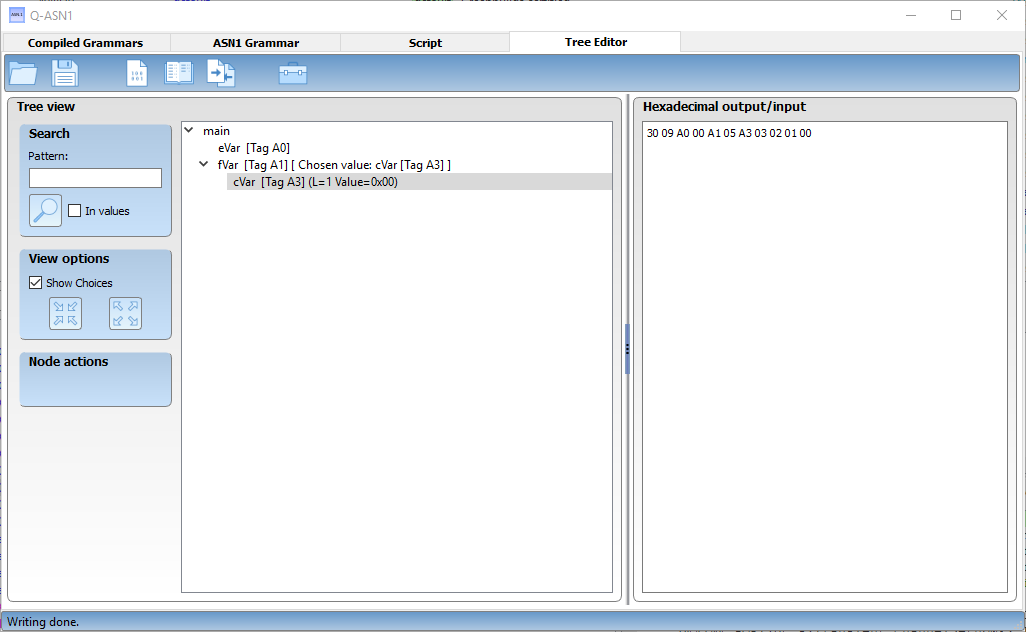Click the floppy disk save icon

[65, 73]
